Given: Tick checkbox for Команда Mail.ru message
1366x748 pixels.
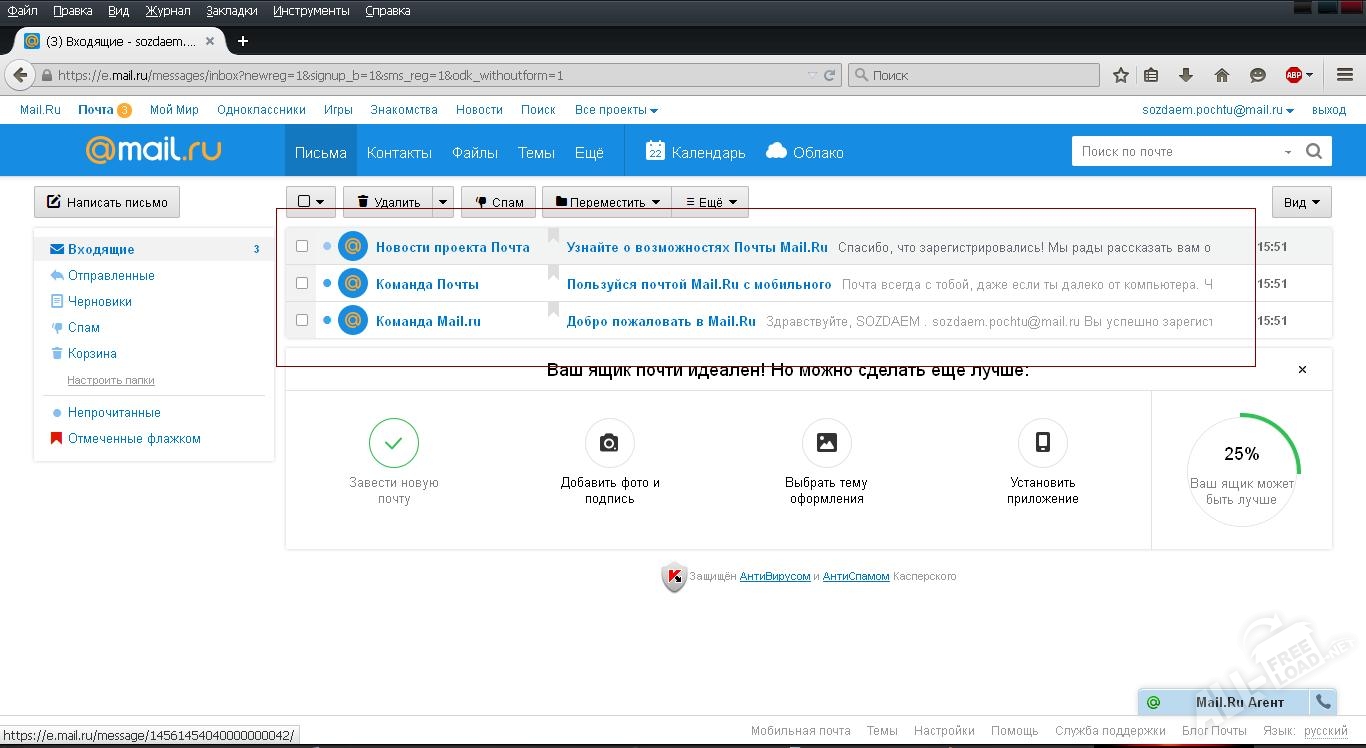Looking at the screenshot, I should [x=302, y=321].
